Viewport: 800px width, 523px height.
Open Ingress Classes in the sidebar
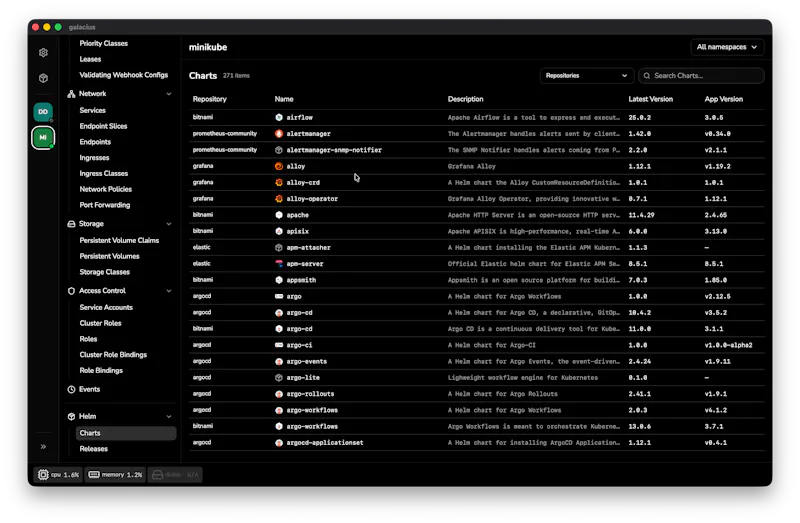pyautogui.click(x=104, y=173)
